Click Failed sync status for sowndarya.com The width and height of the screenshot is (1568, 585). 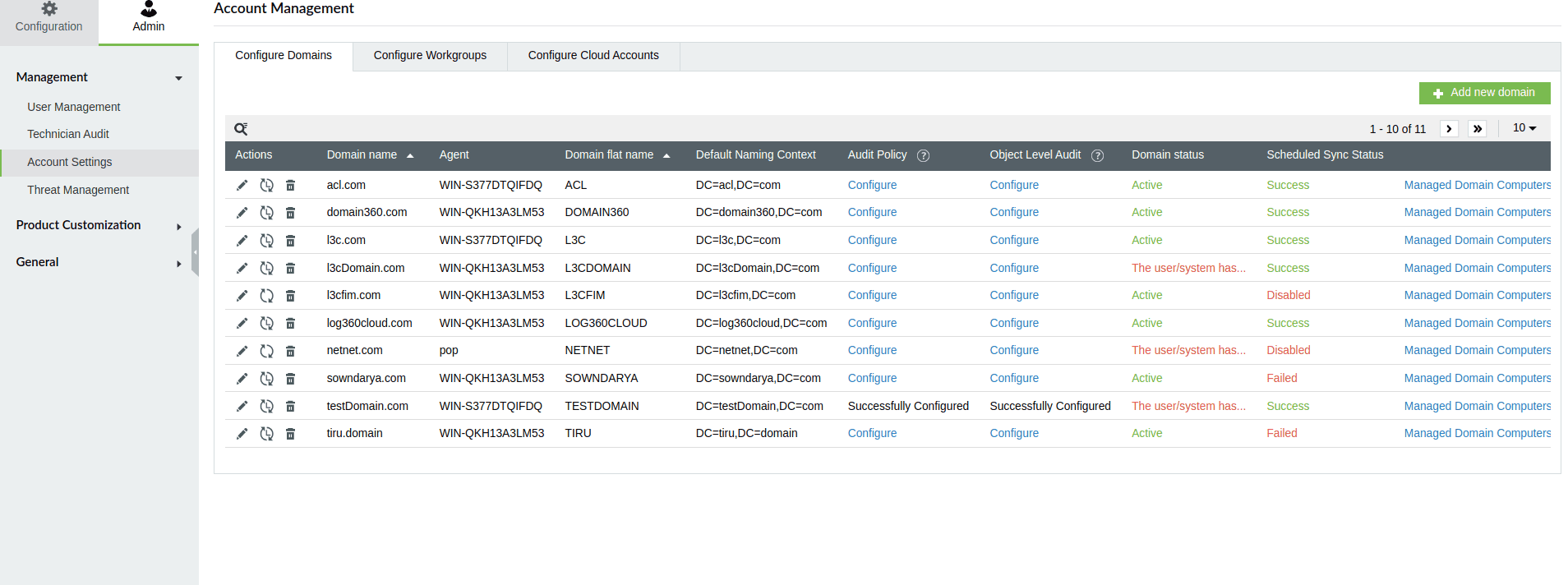(x=1282, y=378)
